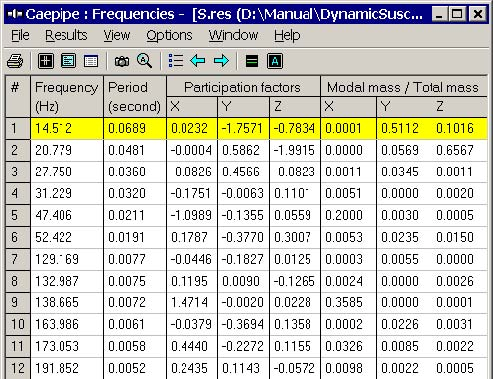Open the Window menu
The width and height of the screenshot is (493, 379).
coord(233,35)
